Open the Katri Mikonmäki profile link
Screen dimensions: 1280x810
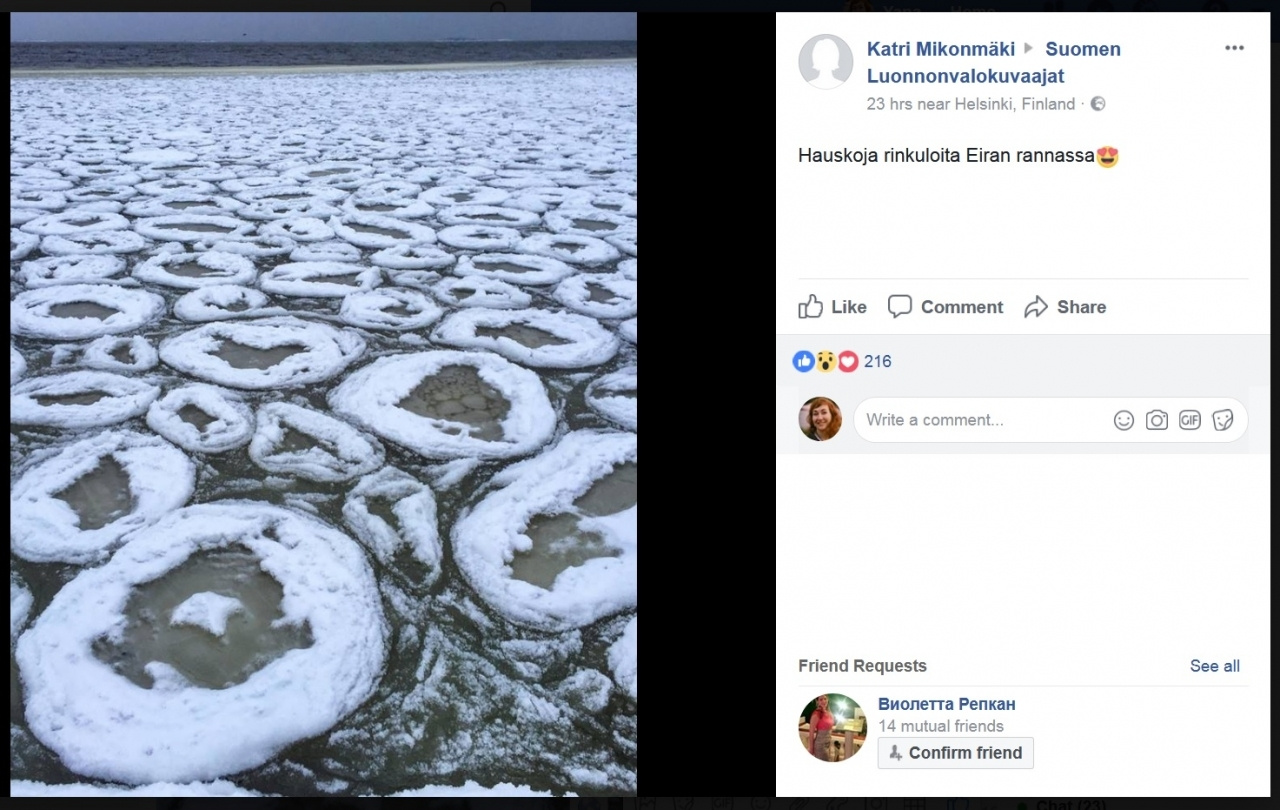click(940, 49)
